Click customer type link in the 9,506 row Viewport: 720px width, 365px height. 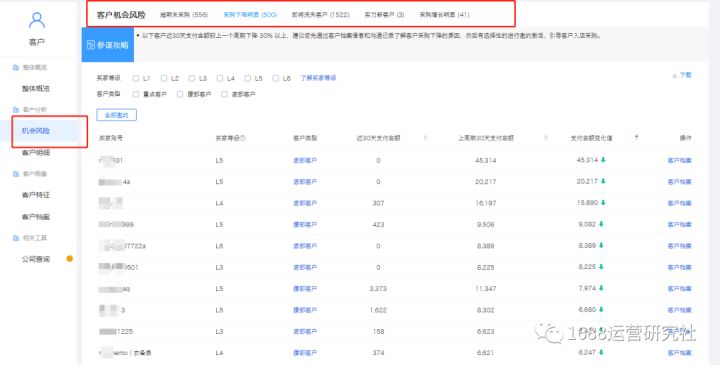click(x=305, y=225)
